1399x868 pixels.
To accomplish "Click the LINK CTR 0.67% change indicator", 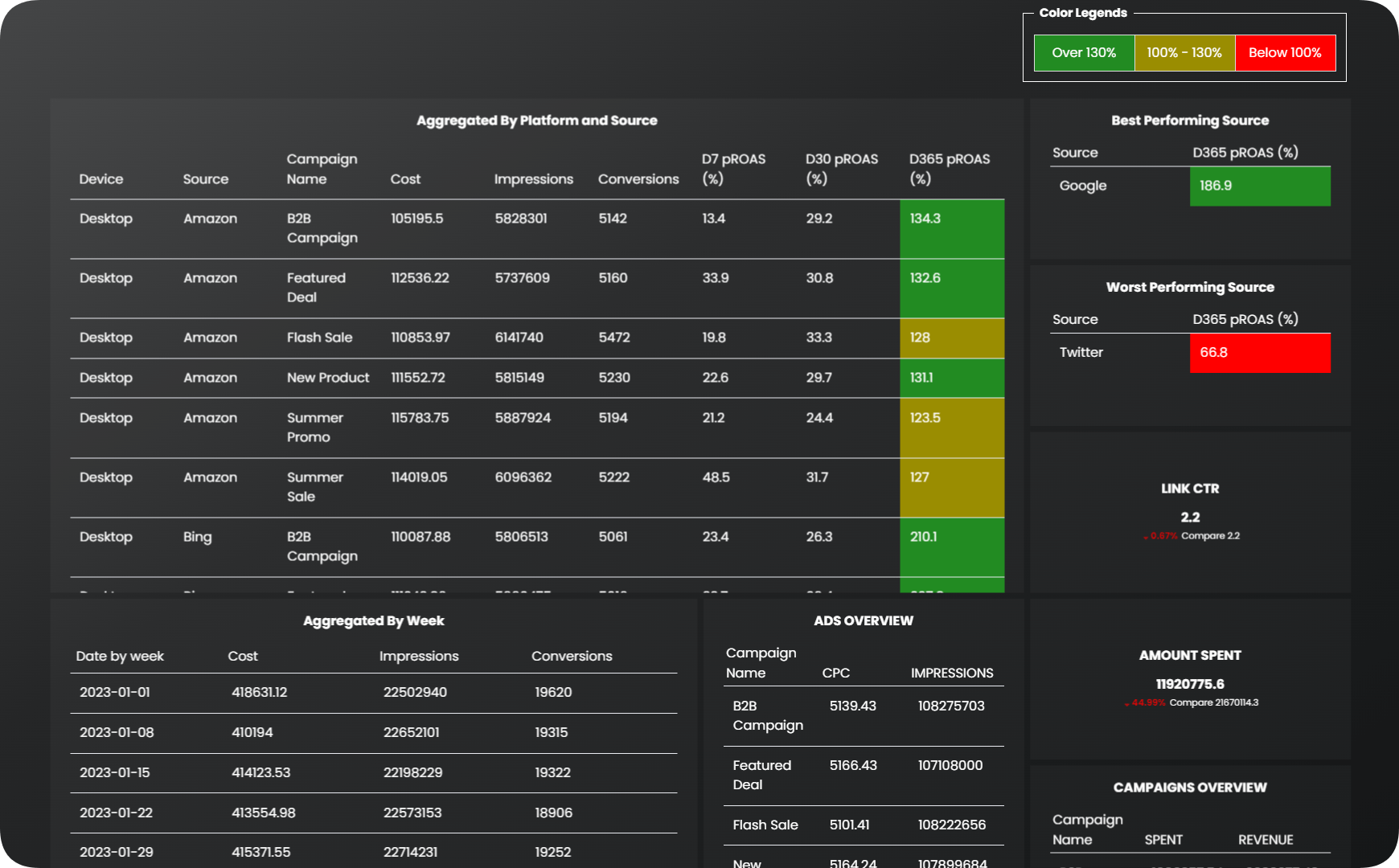I will coord(1160,536).
